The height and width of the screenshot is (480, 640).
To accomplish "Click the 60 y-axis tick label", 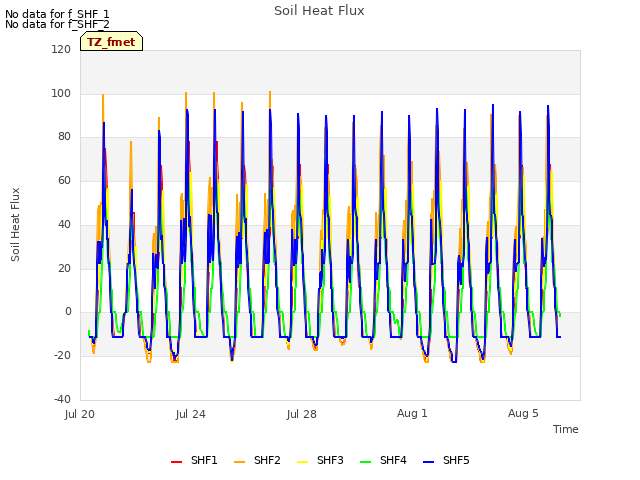I will [x=64, y=180].
